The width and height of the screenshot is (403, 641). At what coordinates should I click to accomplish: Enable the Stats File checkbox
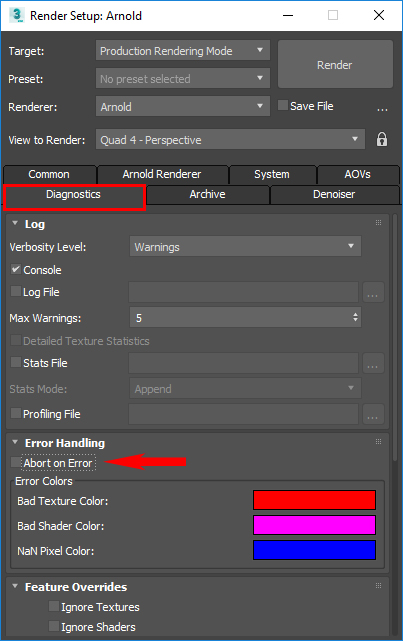[x=16, y=362]
